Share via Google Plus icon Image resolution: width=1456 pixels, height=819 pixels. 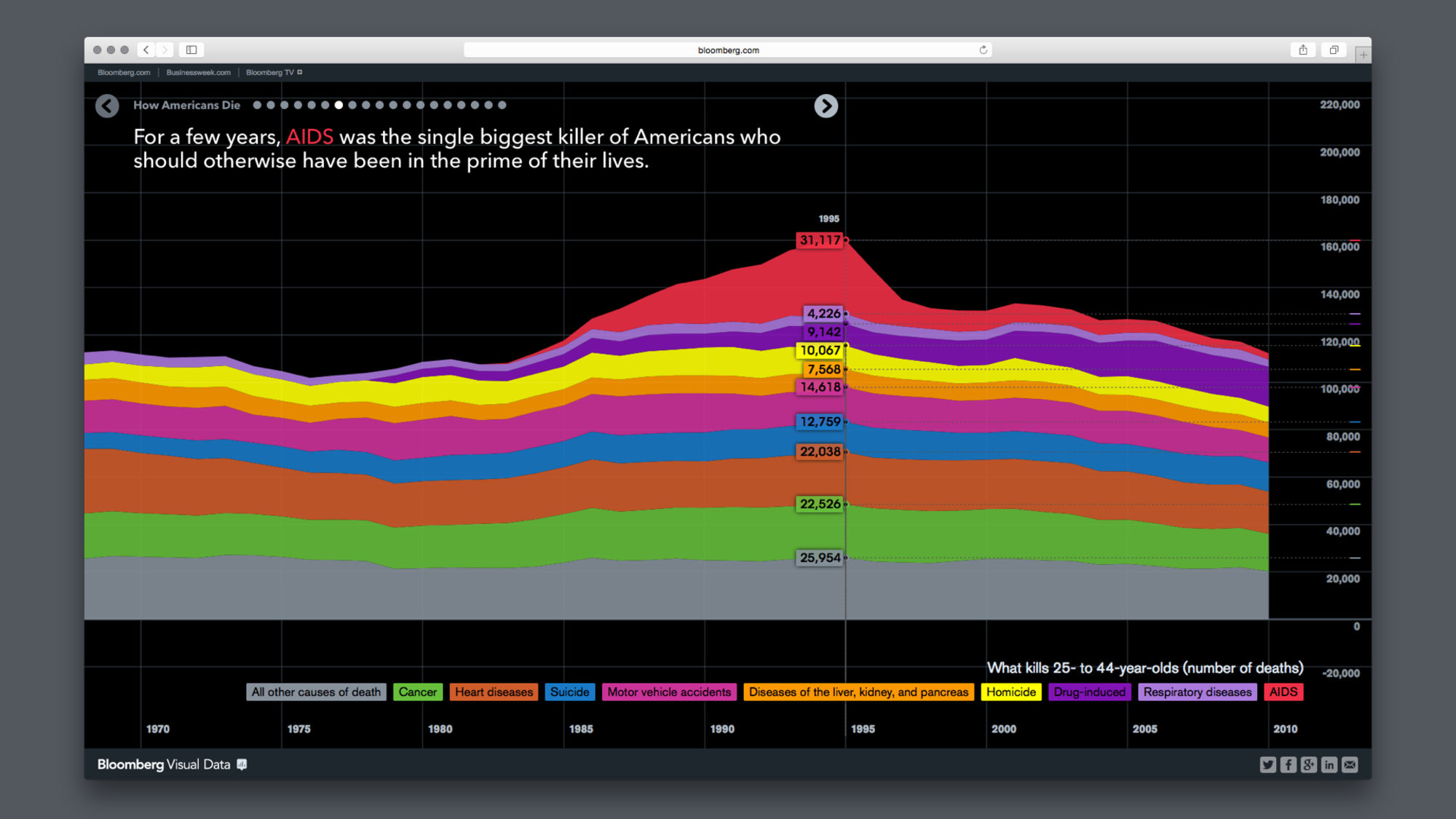(x=1308, y=764)
